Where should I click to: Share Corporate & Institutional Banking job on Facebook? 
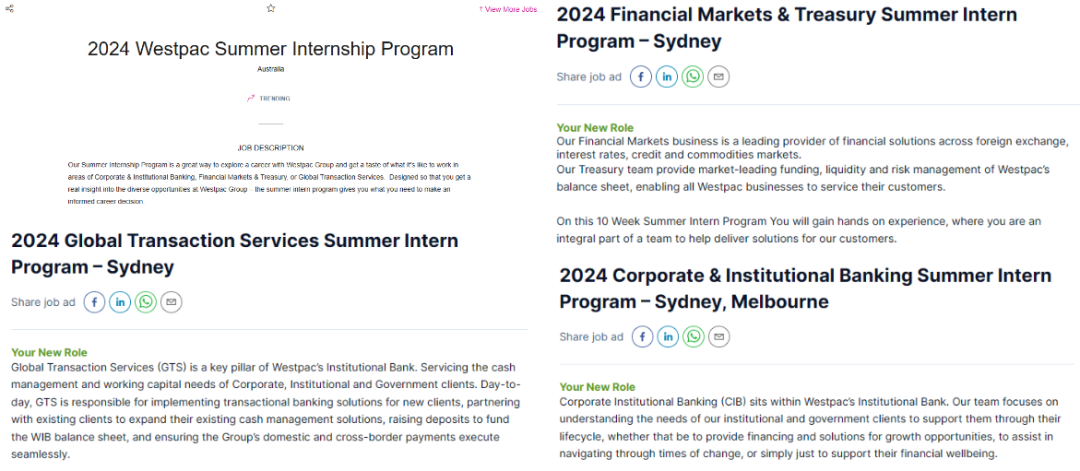pyautogui.click(x=643, y=337)
